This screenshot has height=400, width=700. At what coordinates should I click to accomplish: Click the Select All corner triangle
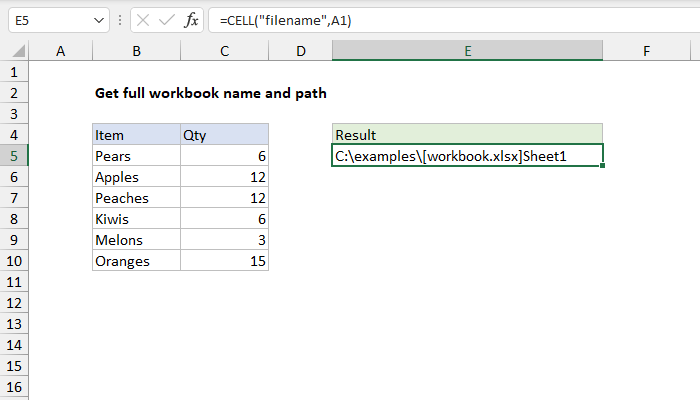[18, 51]
